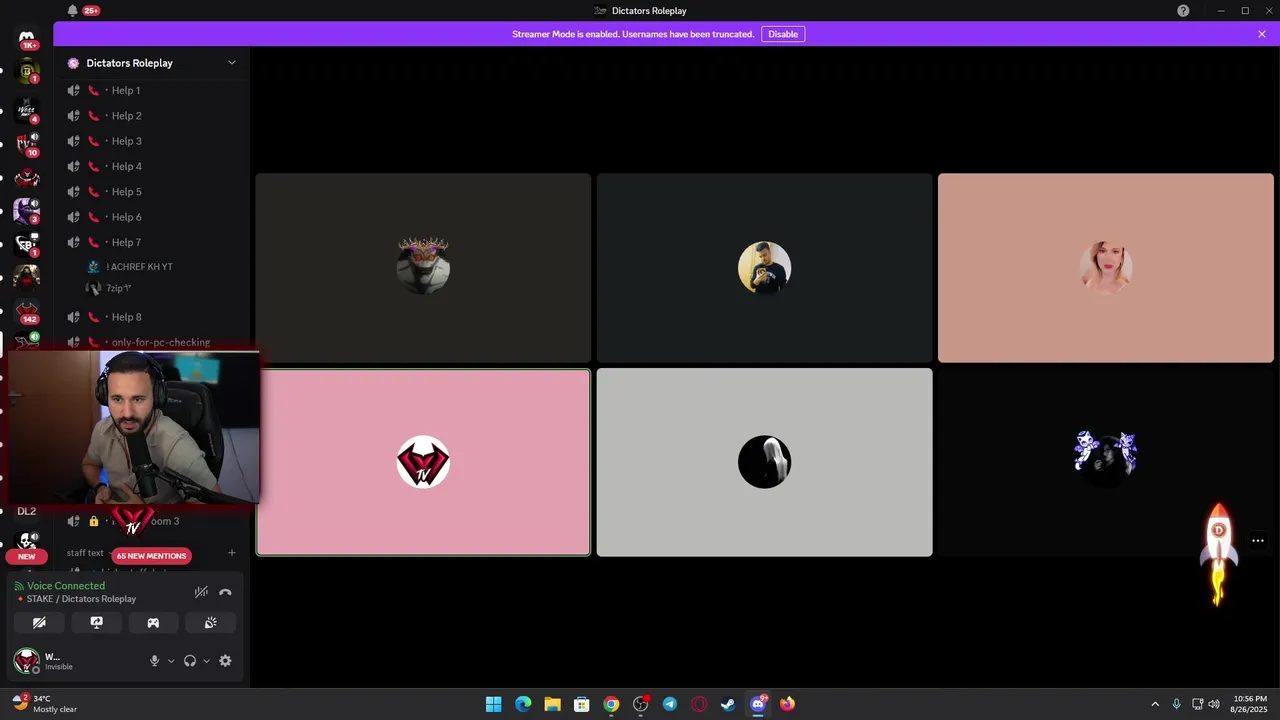Dismiss the Streamer Mode banner

click(x=1262, y=34)
